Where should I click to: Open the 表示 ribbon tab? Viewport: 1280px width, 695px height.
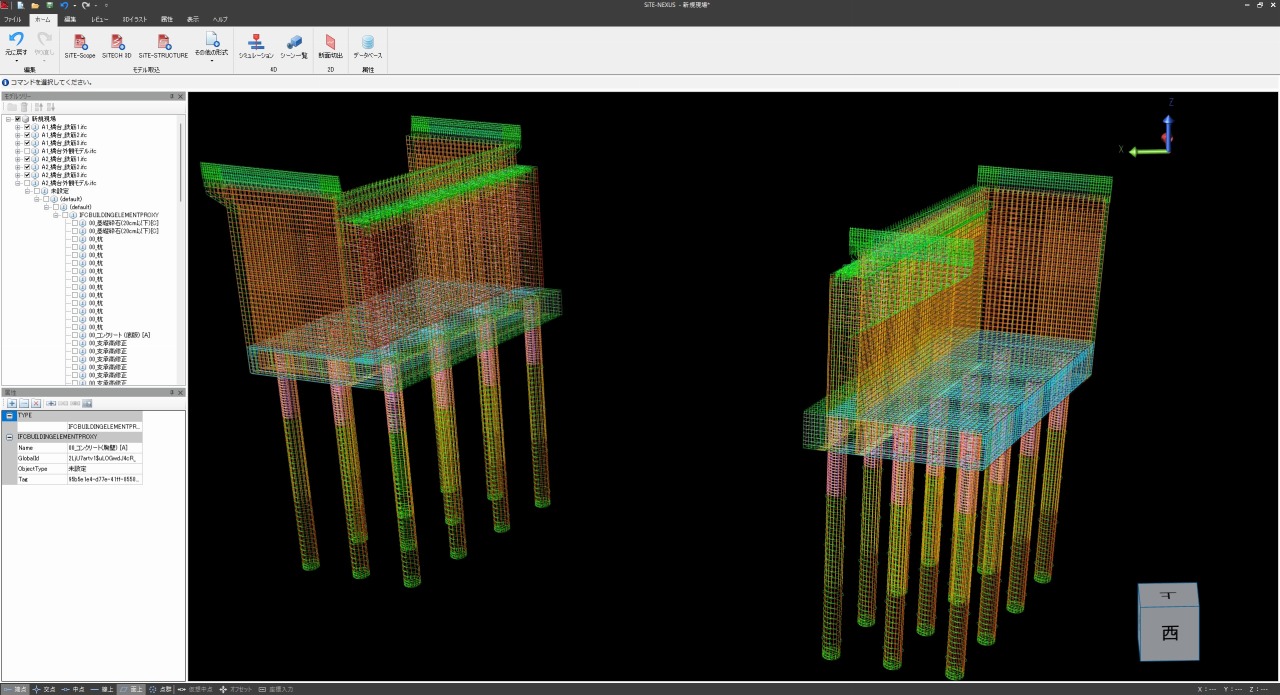tap(192, 19)
